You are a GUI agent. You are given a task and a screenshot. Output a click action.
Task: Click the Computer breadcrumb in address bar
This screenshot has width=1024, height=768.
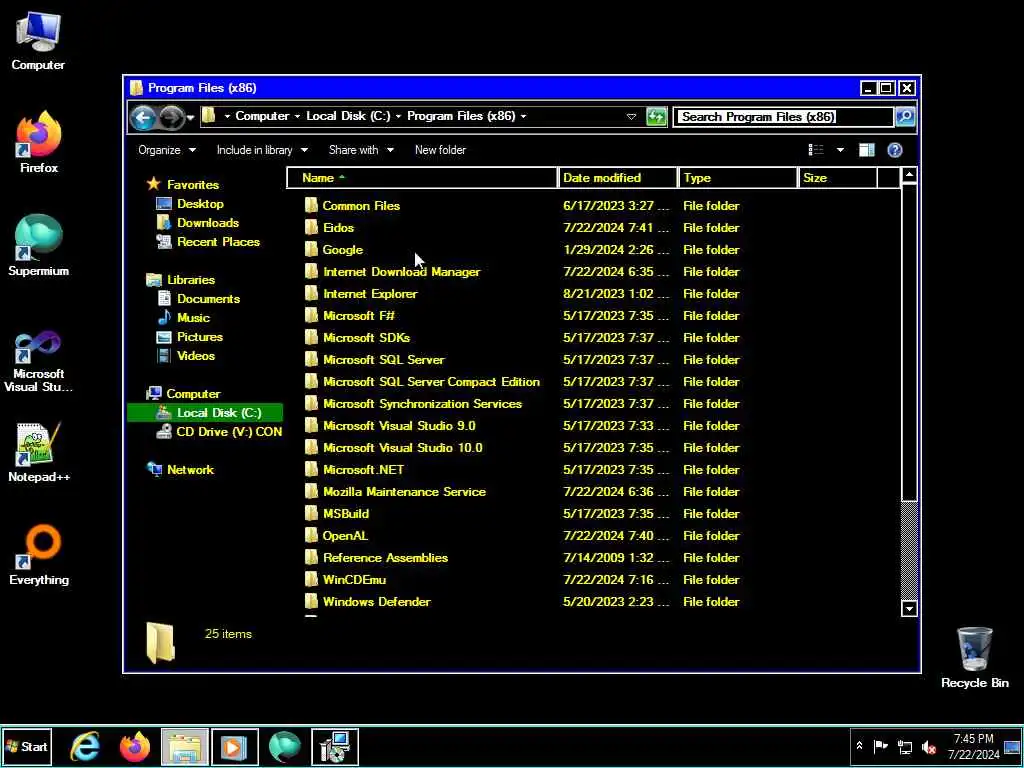(x=262, y=116)
